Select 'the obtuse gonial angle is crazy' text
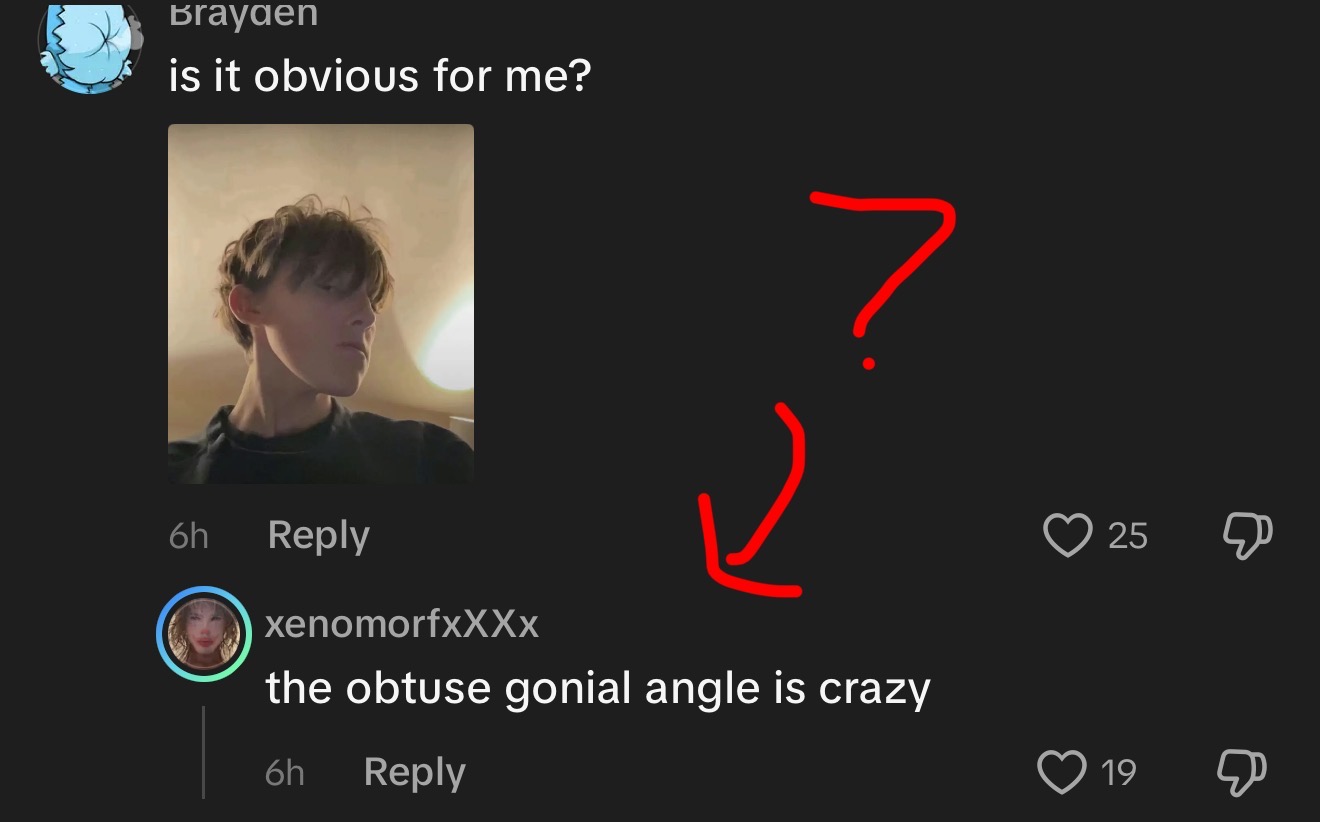 598,689
